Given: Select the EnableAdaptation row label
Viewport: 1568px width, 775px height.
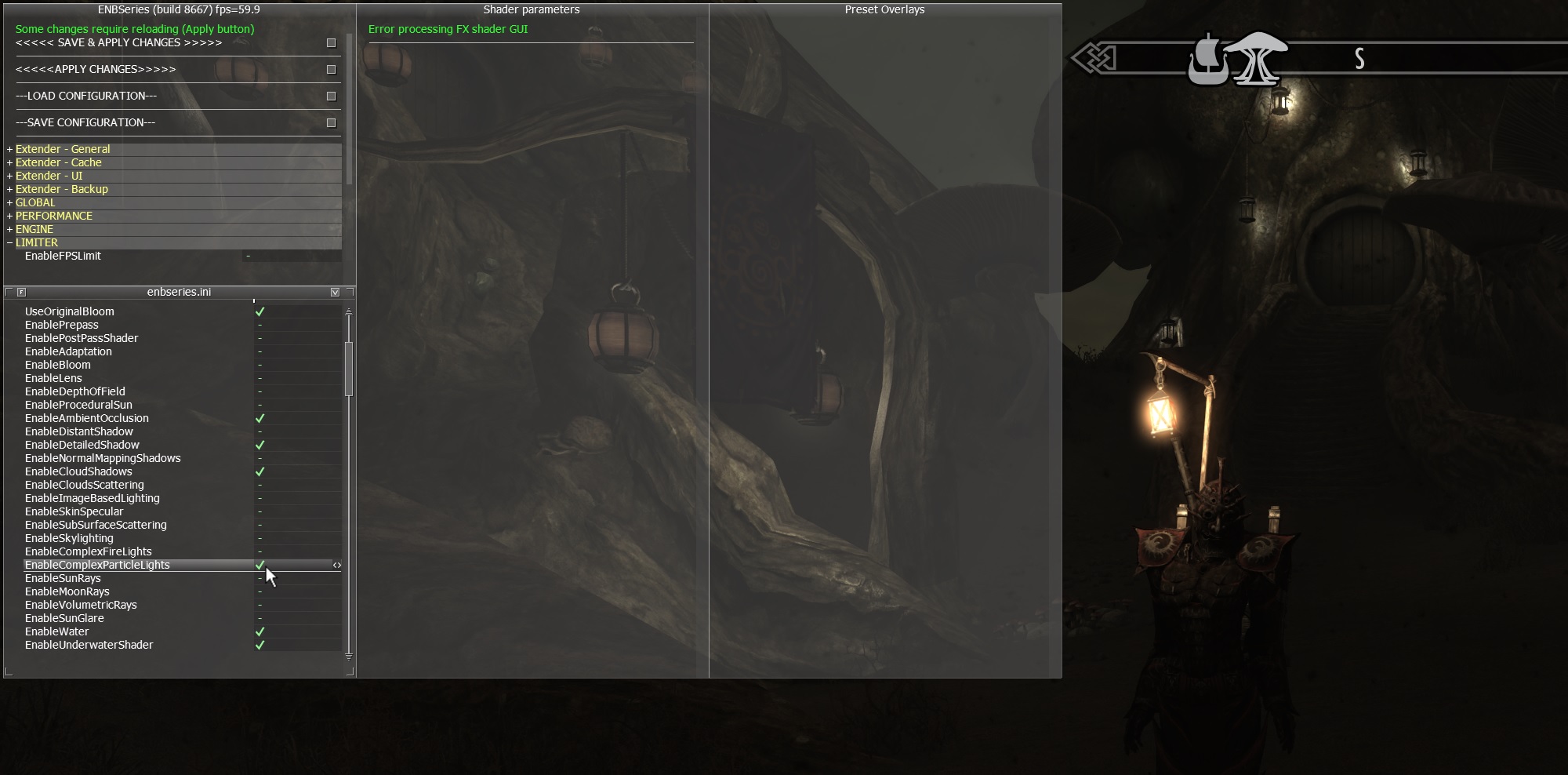Looking at the screenshot, I should pyautogui.click(x=68, y=351).
